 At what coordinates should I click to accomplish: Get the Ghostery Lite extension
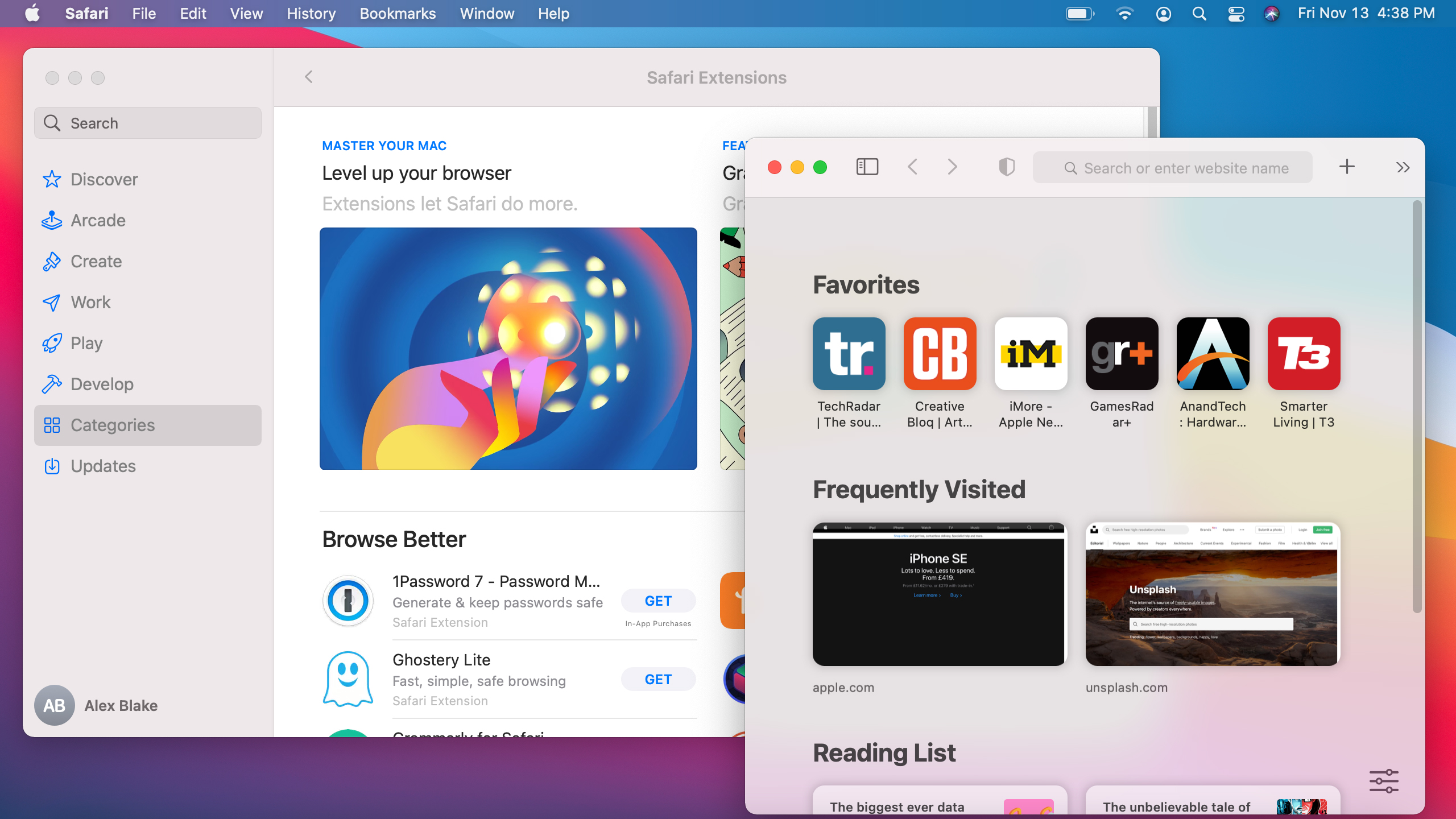pyautogui.click(x=658, y=679)
